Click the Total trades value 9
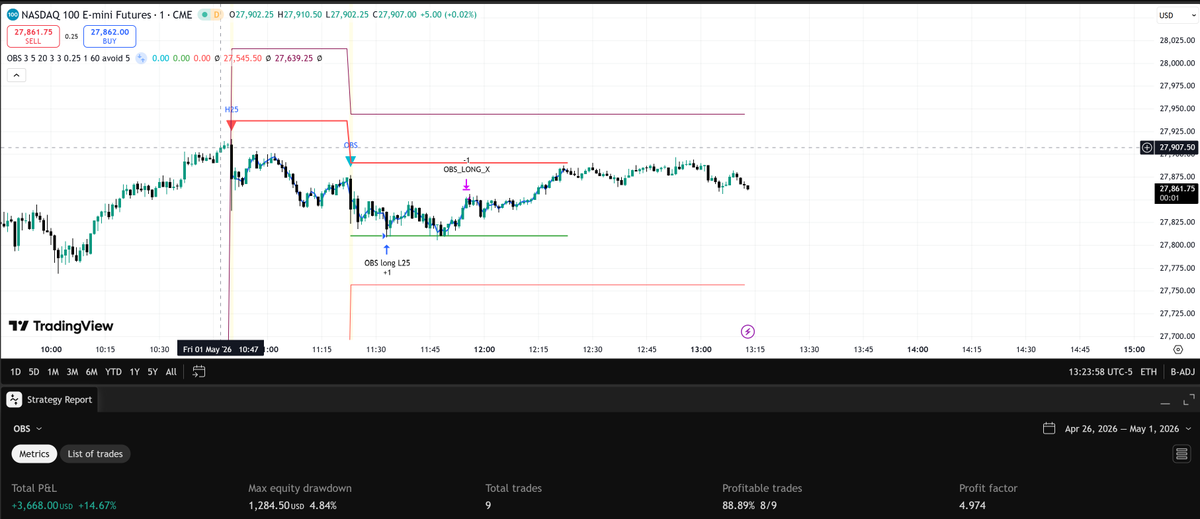This screenshot has width=1200, height=519. click(488, 505)
